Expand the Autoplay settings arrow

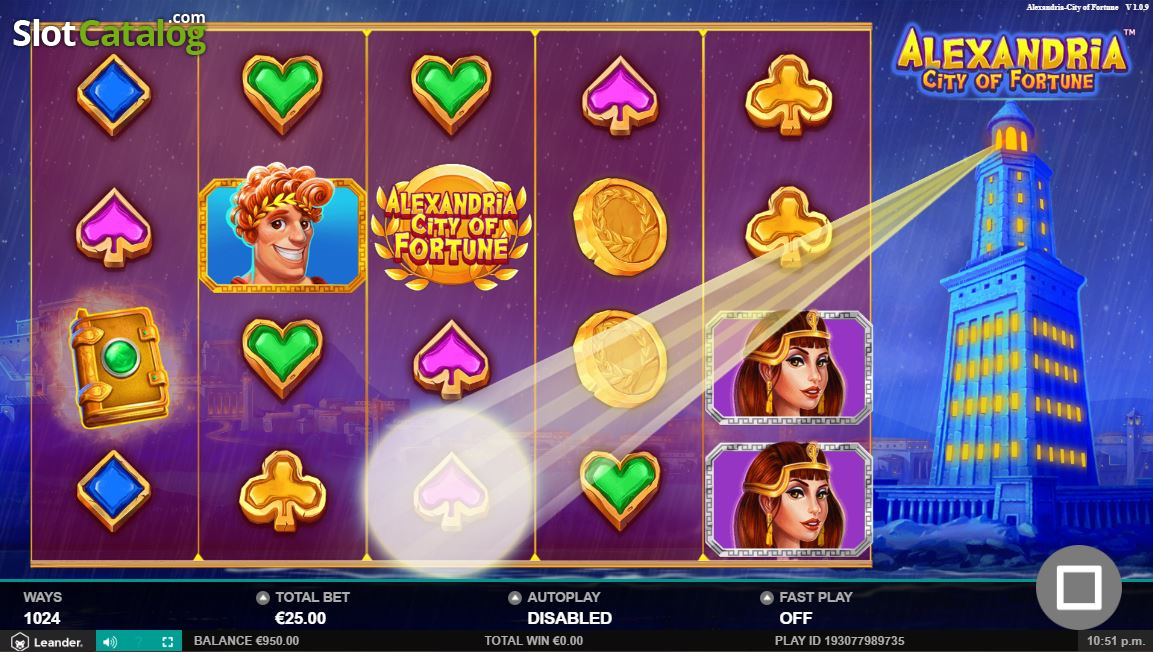pyautogui.click(x=515, y=598)
